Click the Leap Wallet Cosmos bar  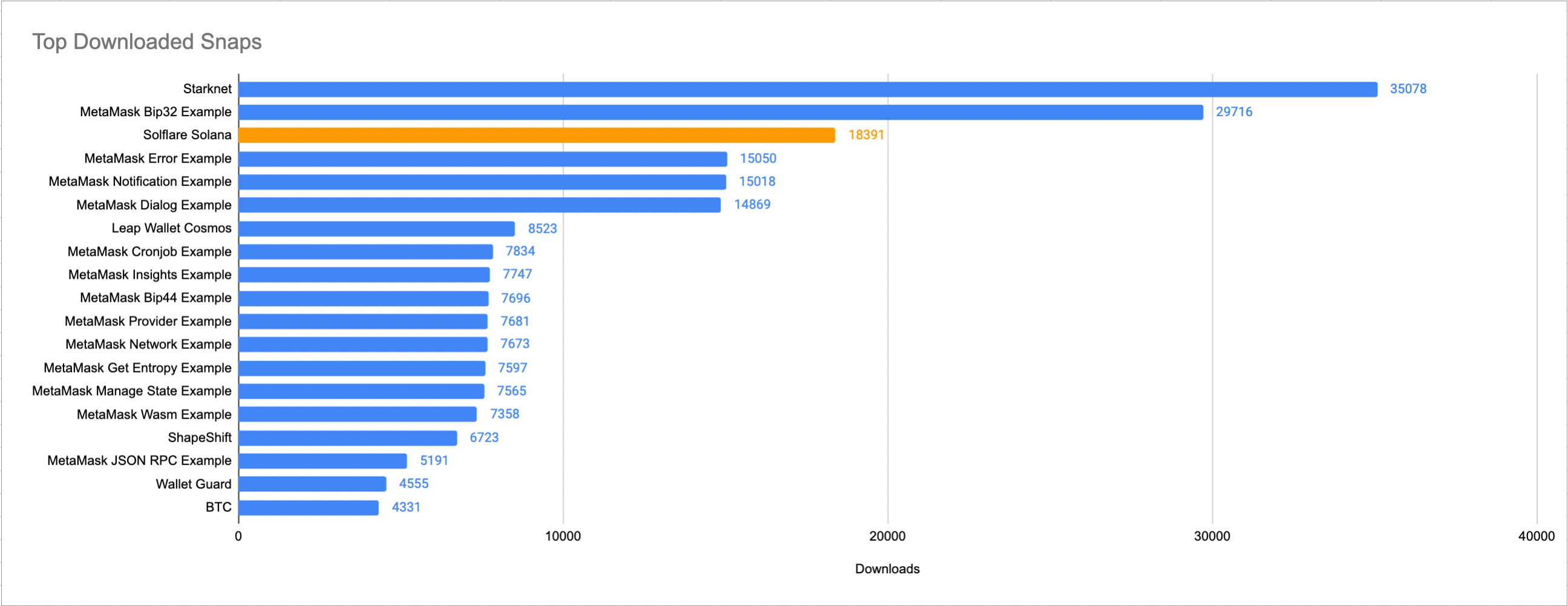click(377, 229)
